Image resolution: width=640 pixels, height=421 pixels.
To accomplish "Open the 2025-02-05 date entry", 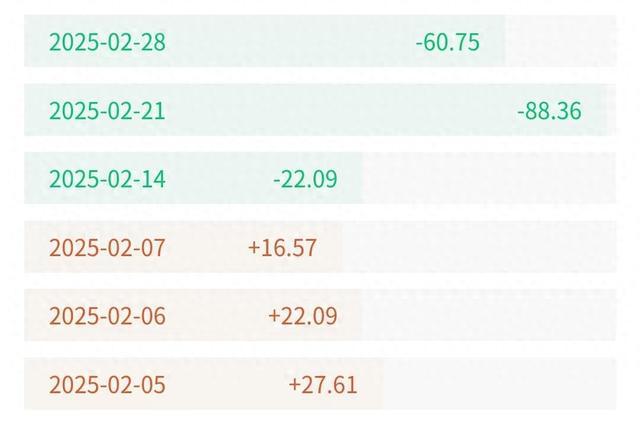I will (x=107, y=384).
